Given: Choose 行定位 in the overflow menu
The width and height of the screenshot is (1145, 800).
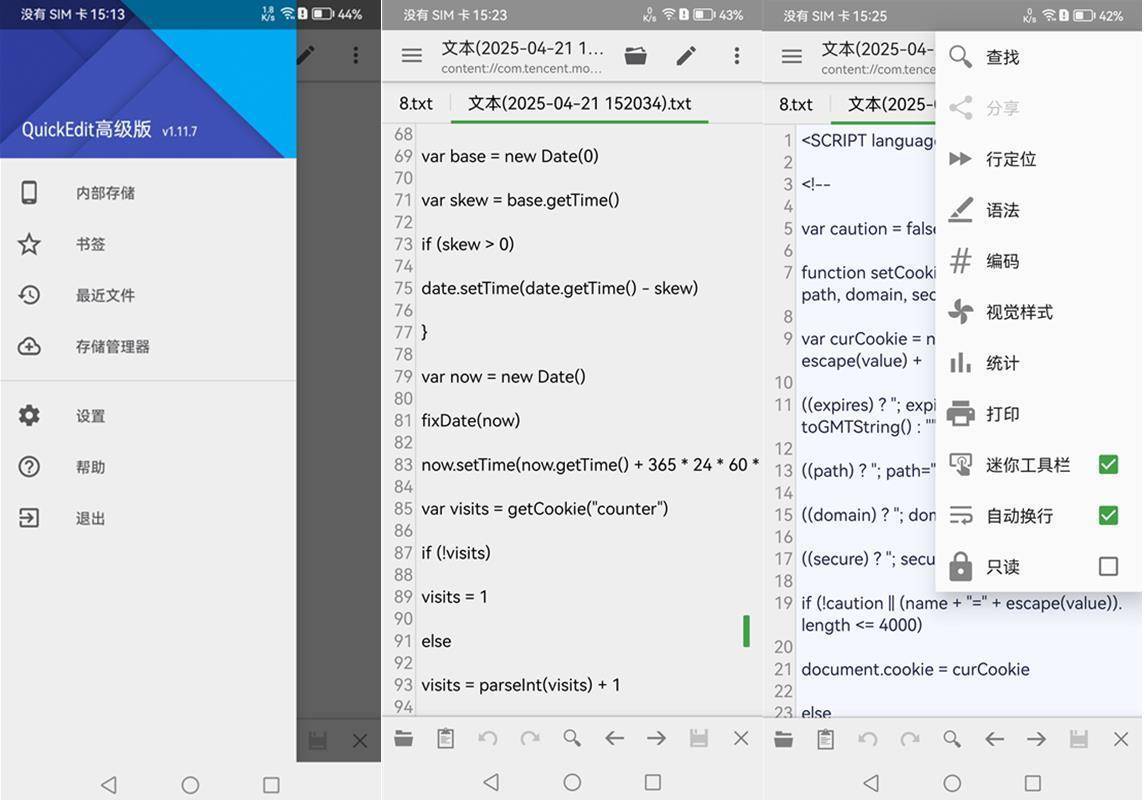Looking at the screenshot, I should [x=1010, y=159].
